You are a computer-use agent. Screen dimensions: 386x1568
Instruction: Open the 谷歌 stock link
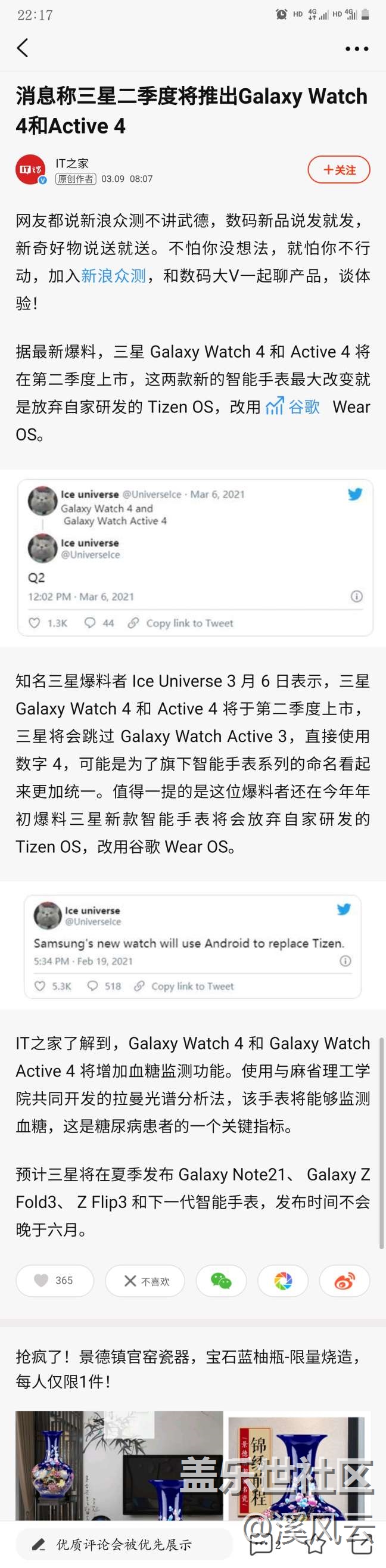(294, 406)
